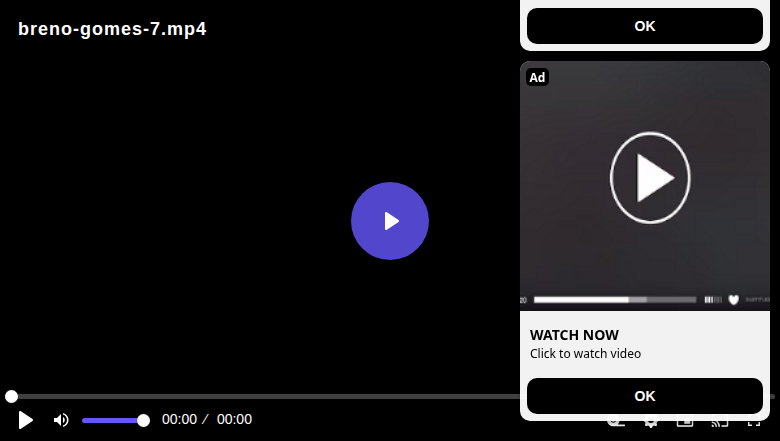The height and width of the screenshot is (441, 780).
Task: Click the white circled play icon in the ad
Action: [650, 177]
